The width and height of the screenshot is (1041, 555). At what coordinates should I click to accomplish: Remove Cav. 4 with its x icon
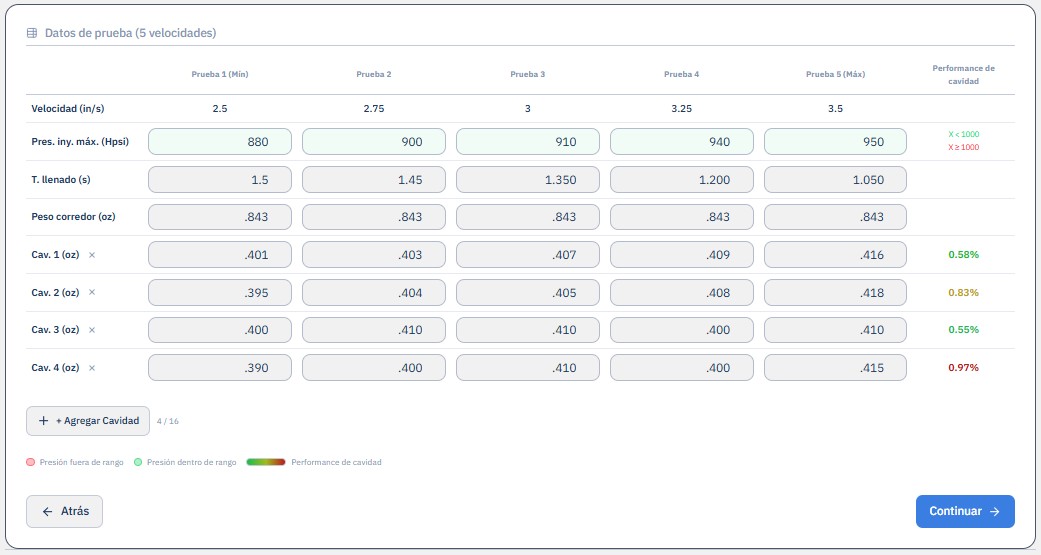(x=92, y=368)
